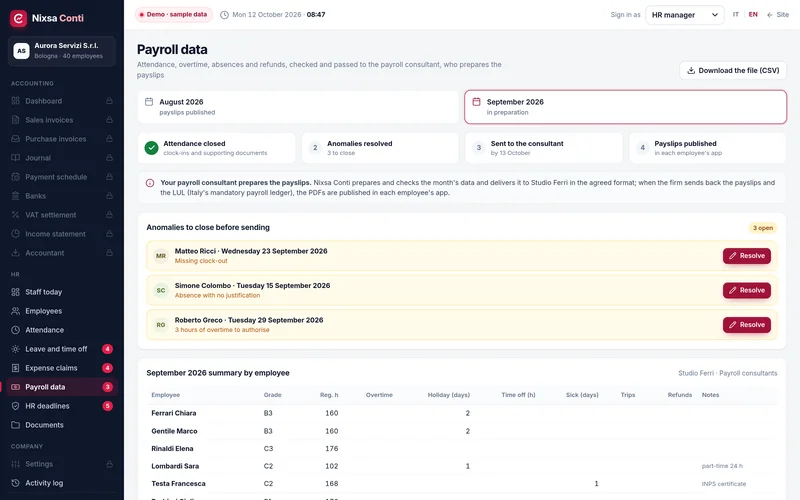Image resolution: width=800 pixels, height=500 pixels.
Task: Click the Attendance clock icon
Action: [15, 330]
